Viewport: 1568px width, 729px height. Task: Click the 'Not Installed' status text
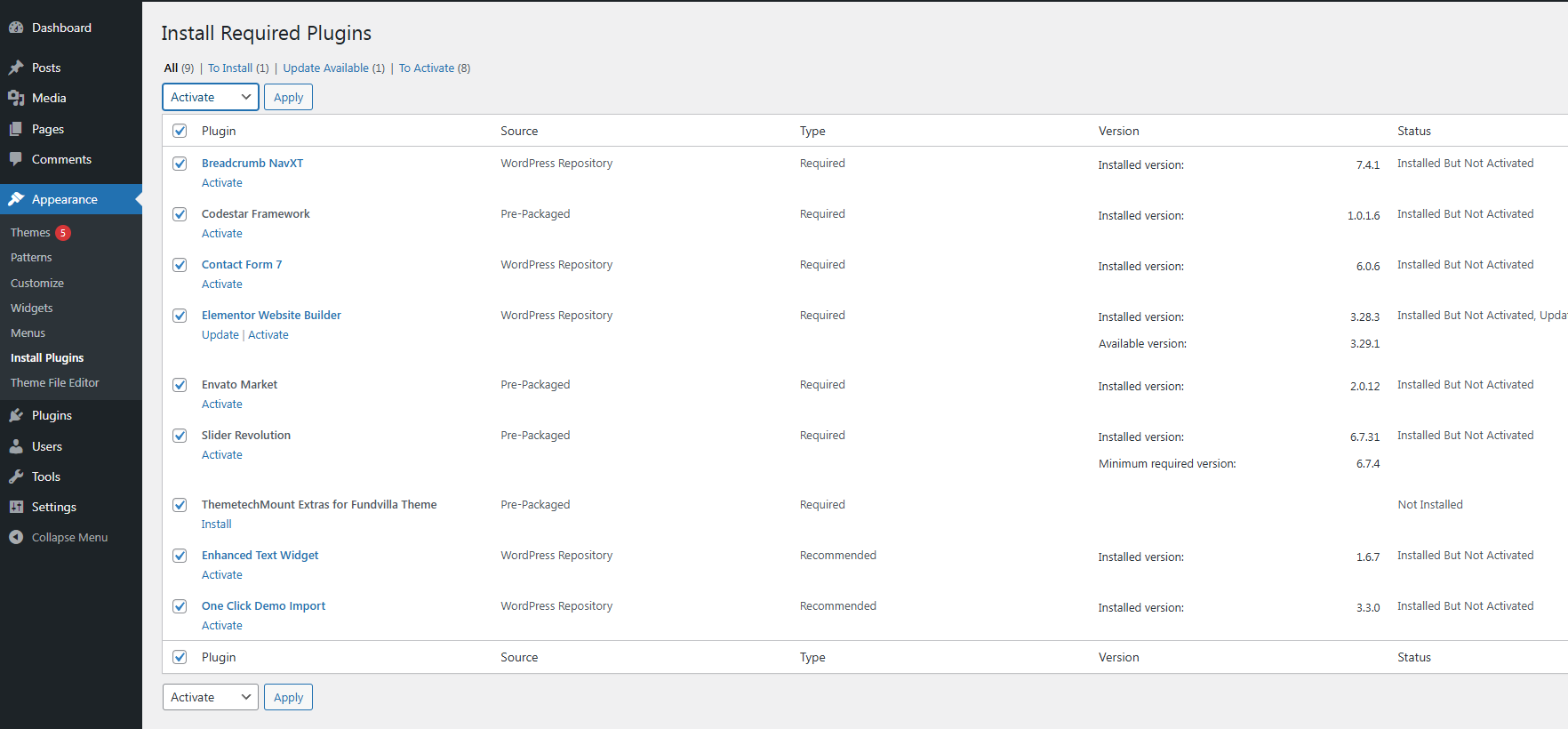point(1430,504)
